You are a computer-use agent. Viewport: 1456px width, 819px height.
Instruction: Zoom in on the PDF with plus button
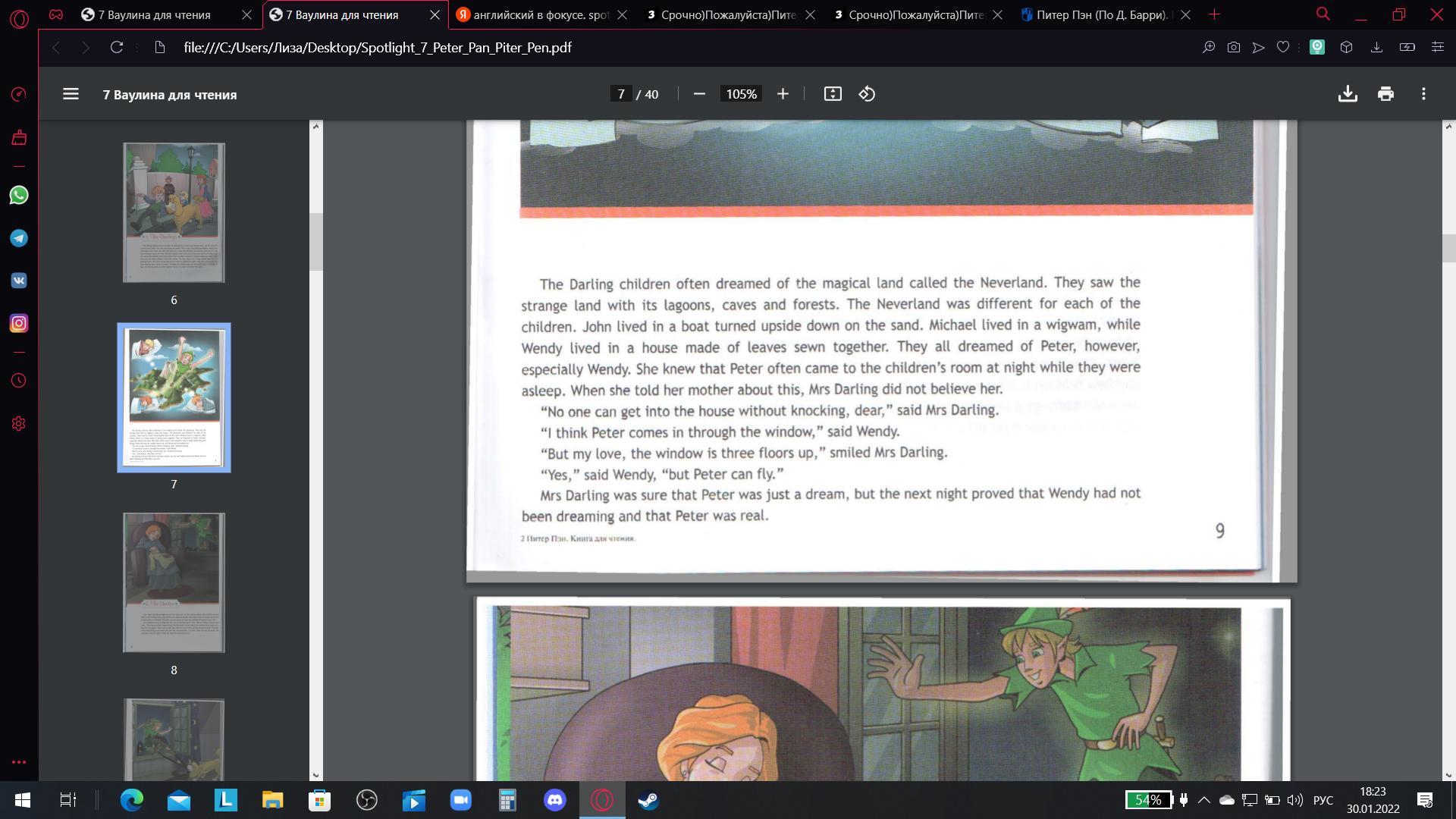click(783, 94)
